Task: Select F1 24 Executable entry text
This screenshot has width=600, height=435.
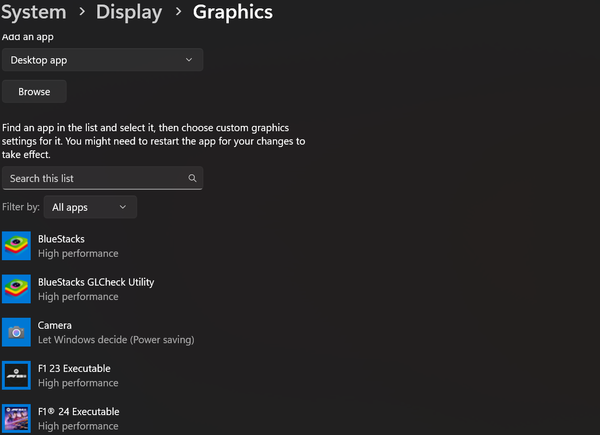Action: pos(78,412)
